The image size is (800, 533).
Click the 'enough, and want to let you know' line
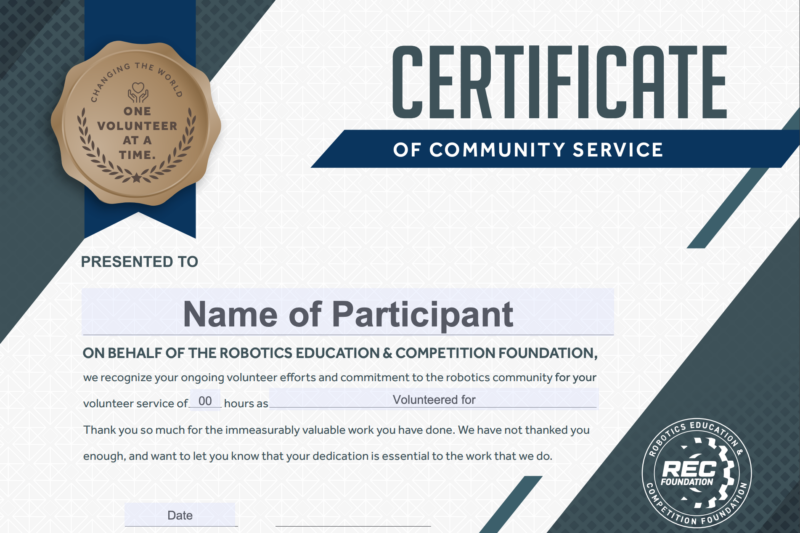click(317, 456)
